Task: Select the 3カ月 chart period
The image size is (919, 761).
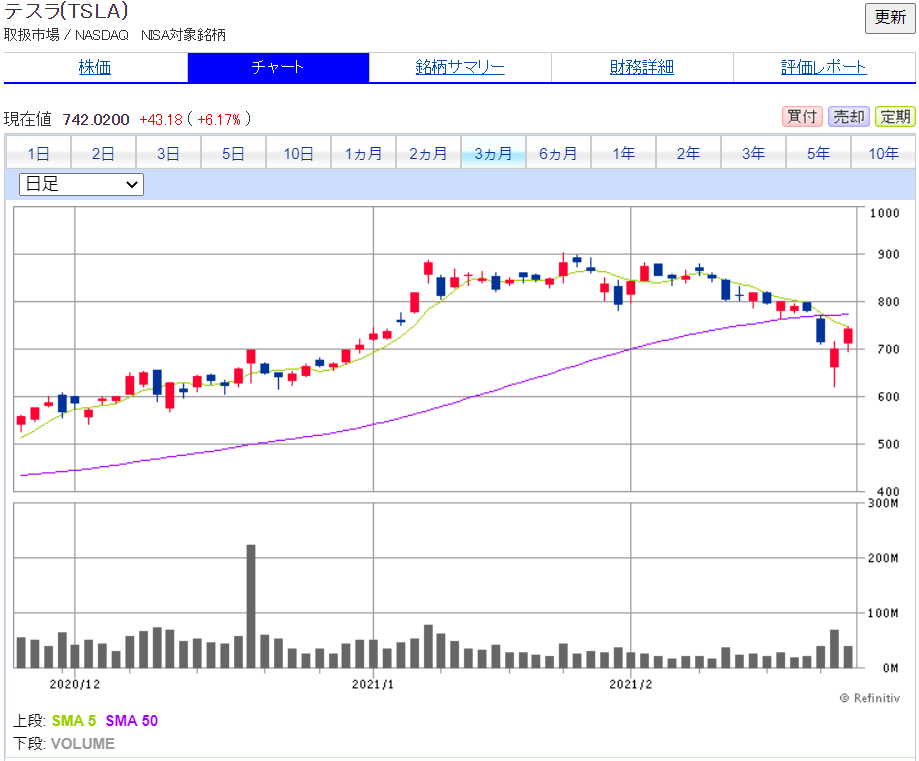Action: [x=493, y=154]
